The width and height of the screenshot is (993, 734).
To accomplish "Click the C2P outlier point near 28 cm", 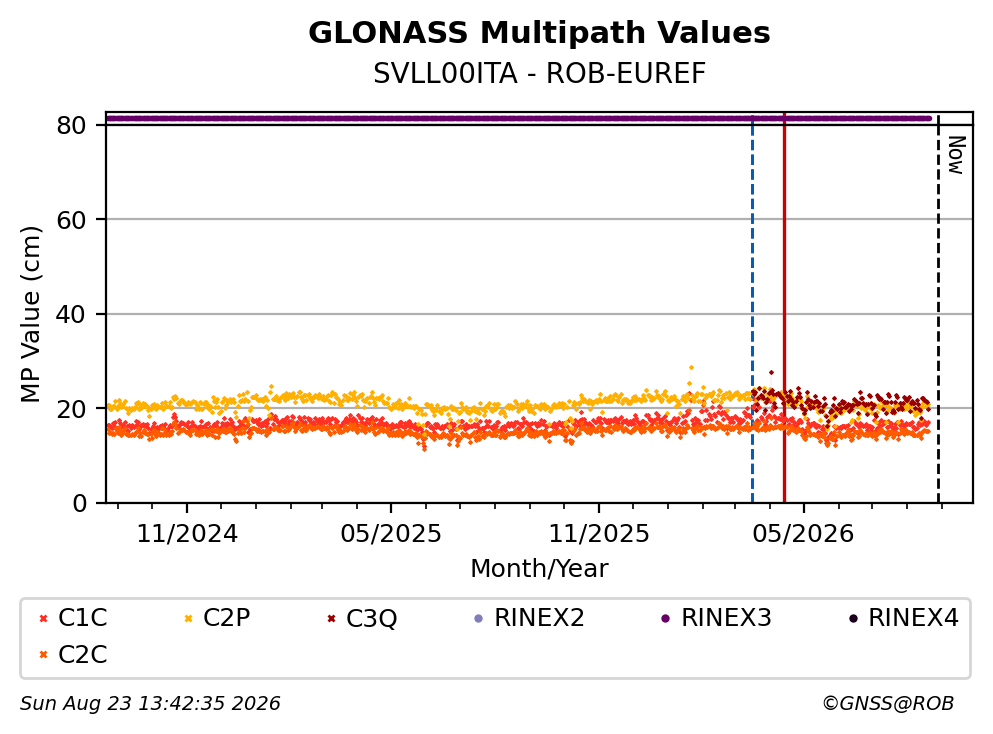I will pos(691,367).
